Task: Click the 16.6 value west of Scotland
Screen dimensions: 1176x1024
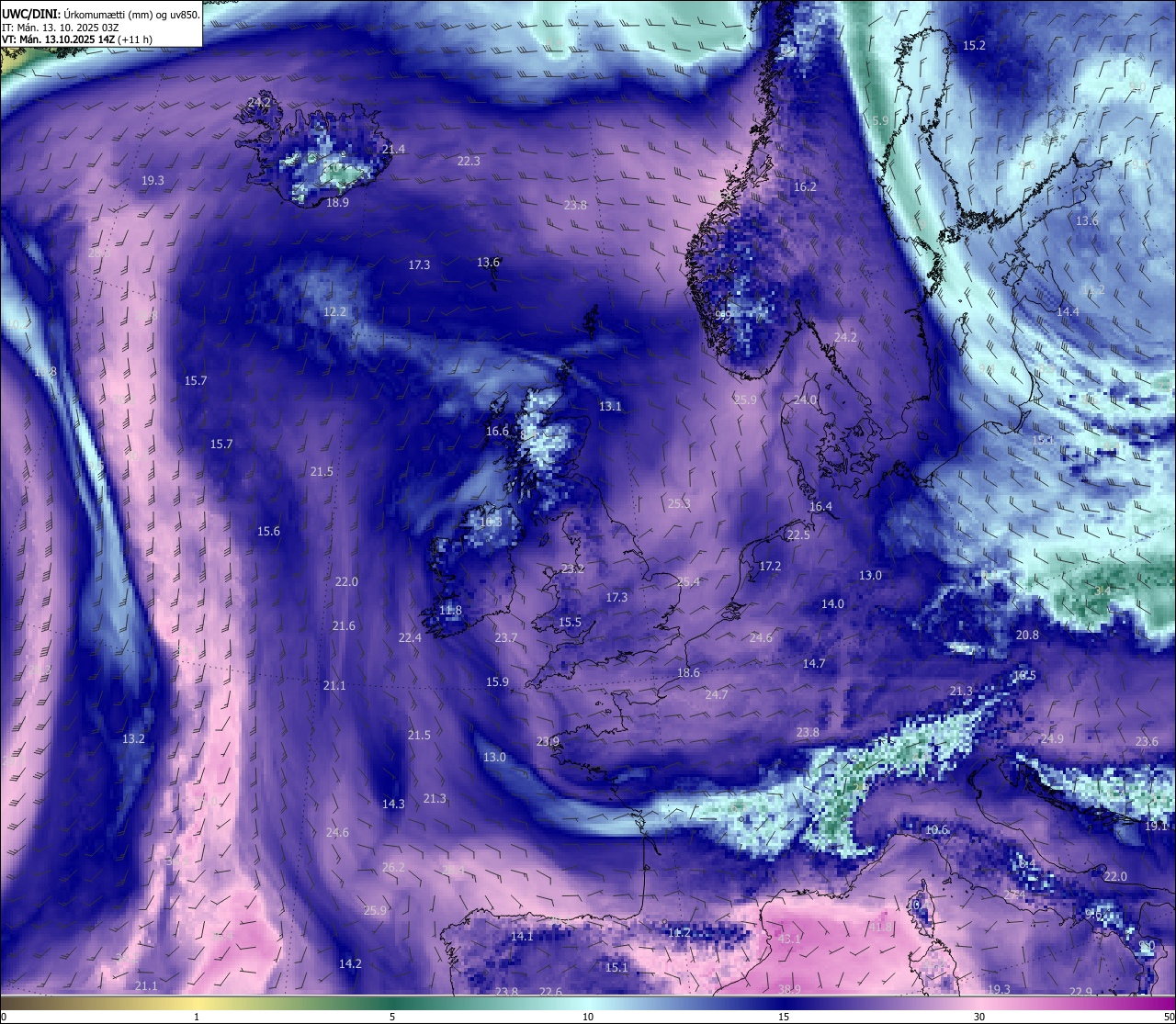Action: pyautogui.click(x=497, y=431)
